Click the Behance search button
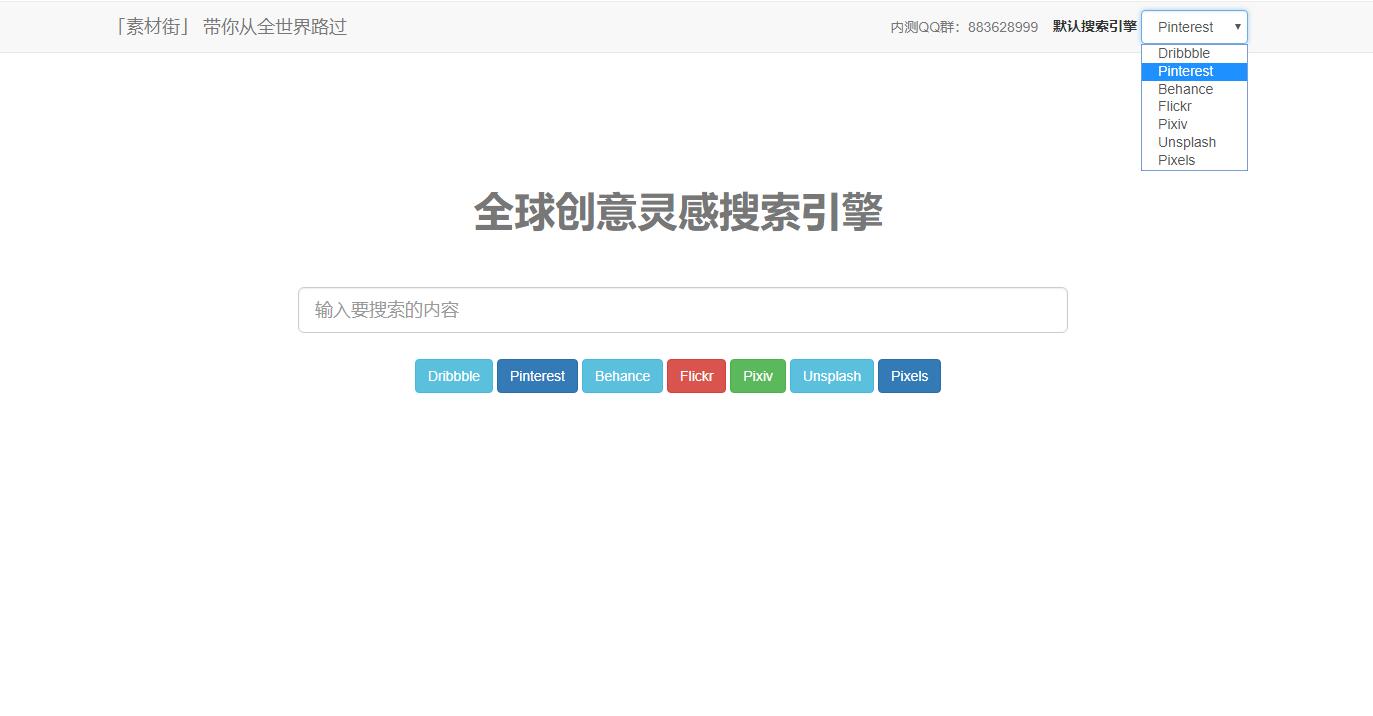 pyautogui.click(x=622, y=375)
